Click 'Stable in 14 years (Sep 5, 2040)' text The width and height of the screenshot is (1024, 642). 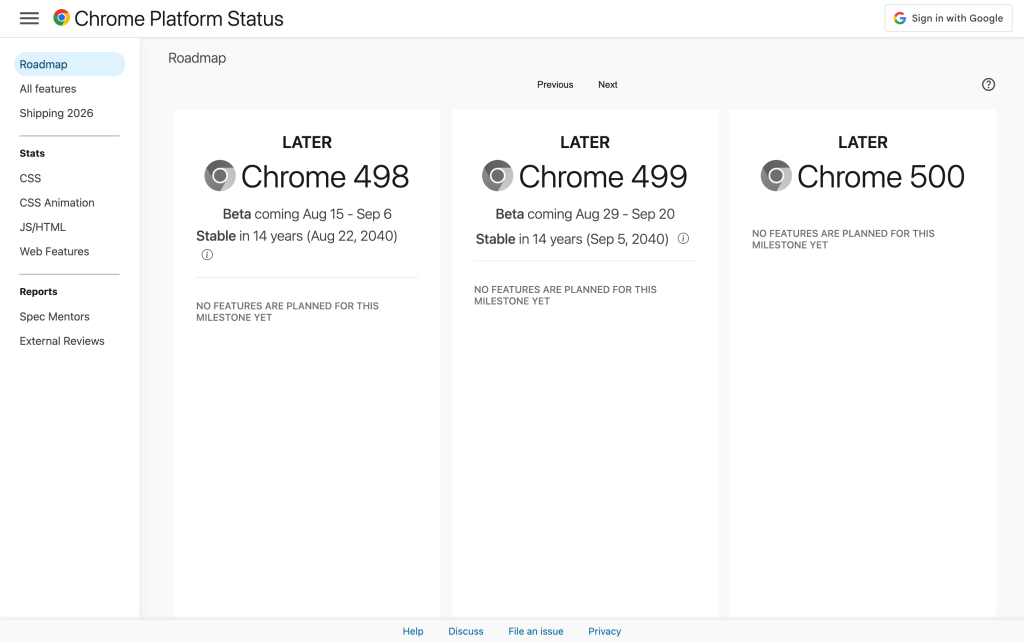(572, 239)
